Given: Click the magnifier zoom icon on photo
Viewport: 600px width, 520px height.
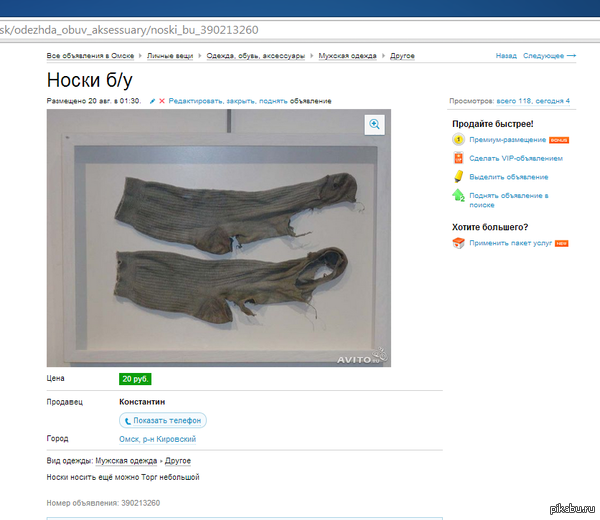Looking at the screenshot, I should coord(375,124).
